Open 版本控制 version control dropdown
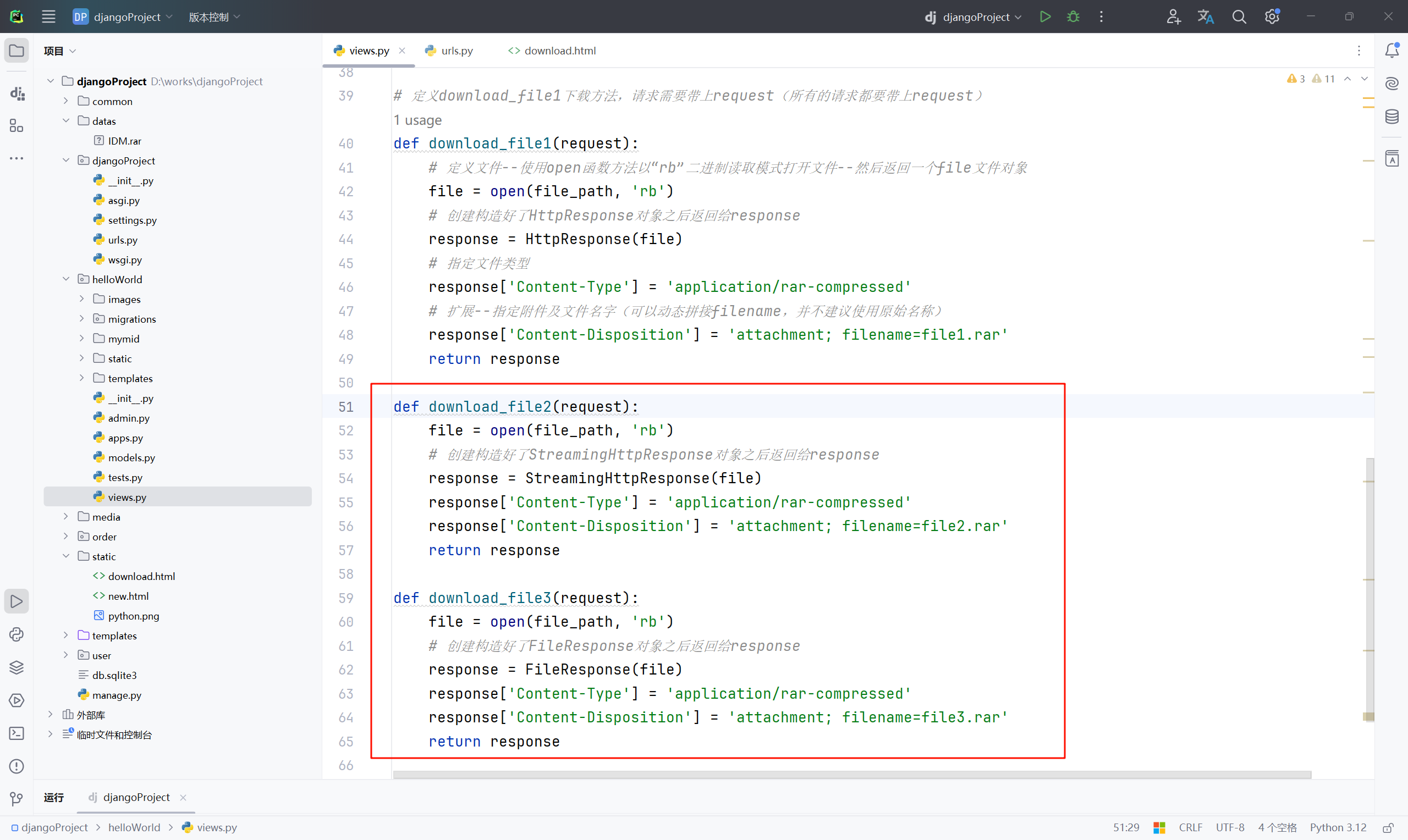1408x840 pixels. [214, 17]
